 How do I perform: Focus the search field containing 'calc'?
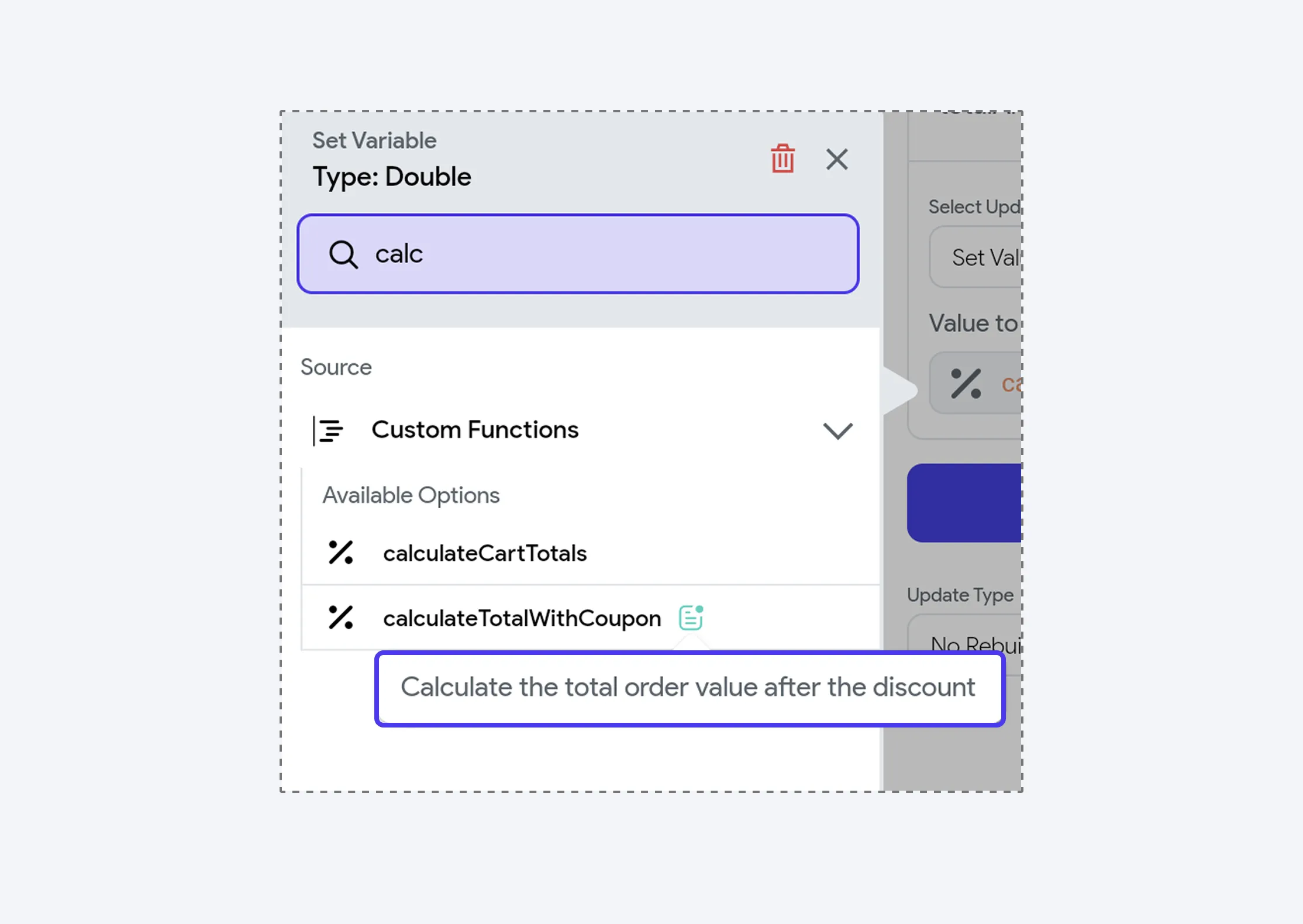[578, 254]
